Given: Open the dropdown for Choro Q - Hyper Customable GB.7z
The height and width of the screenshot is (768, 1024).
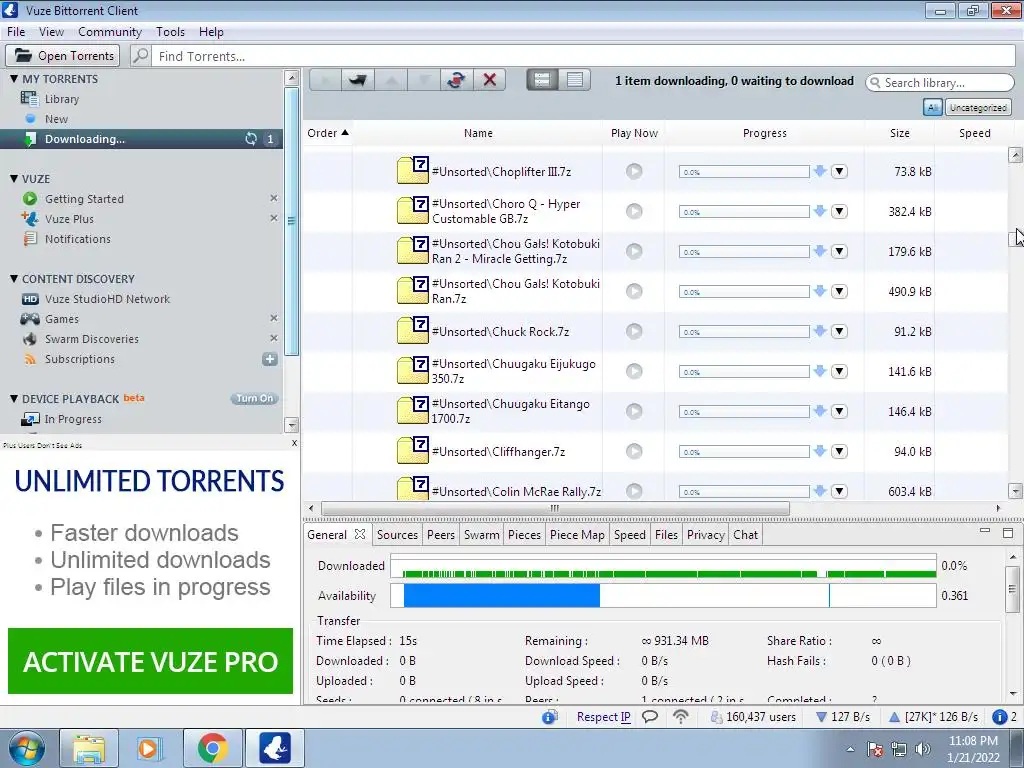Looking at the screenshot, I should [839, 211].
